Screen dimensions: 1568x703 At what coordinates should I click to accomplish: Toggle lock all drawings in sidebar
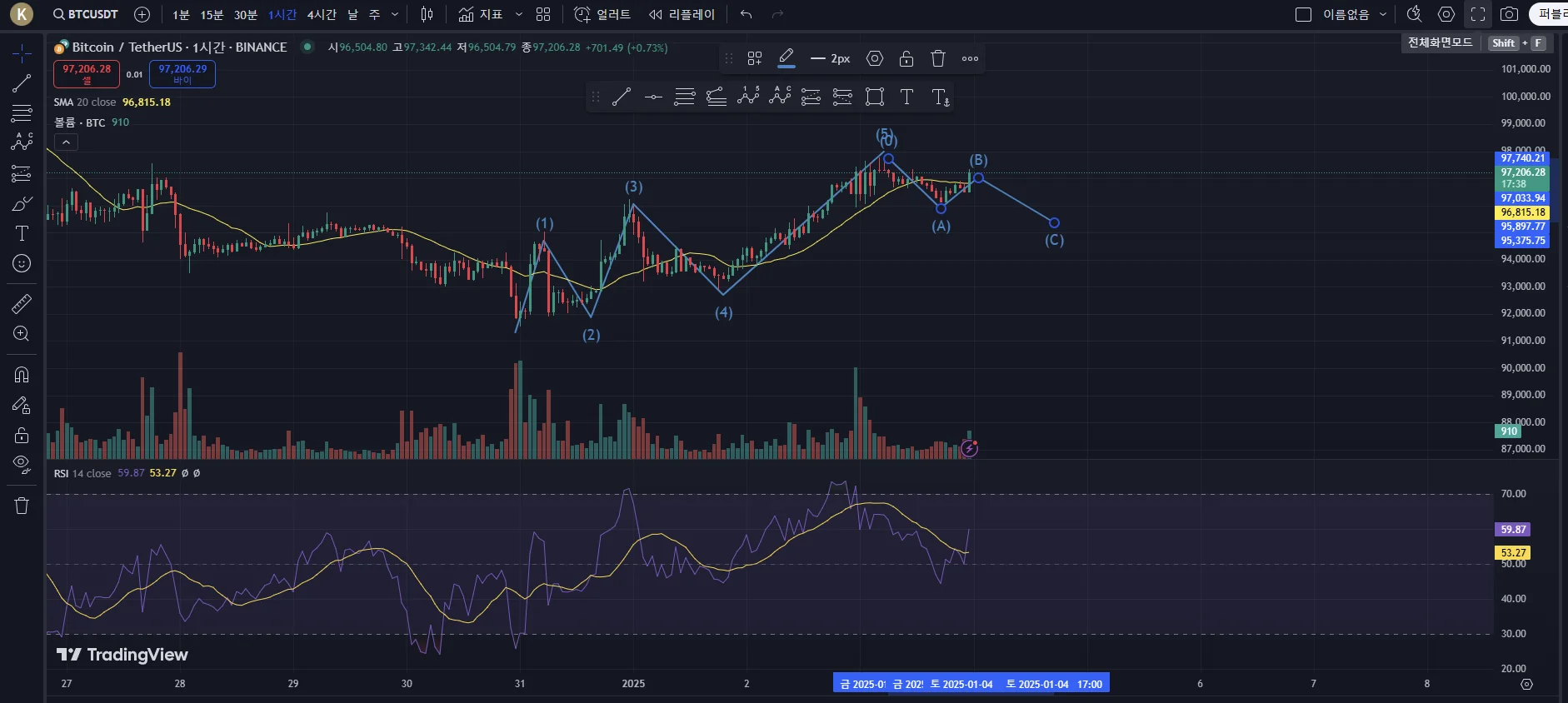(22, 435)
